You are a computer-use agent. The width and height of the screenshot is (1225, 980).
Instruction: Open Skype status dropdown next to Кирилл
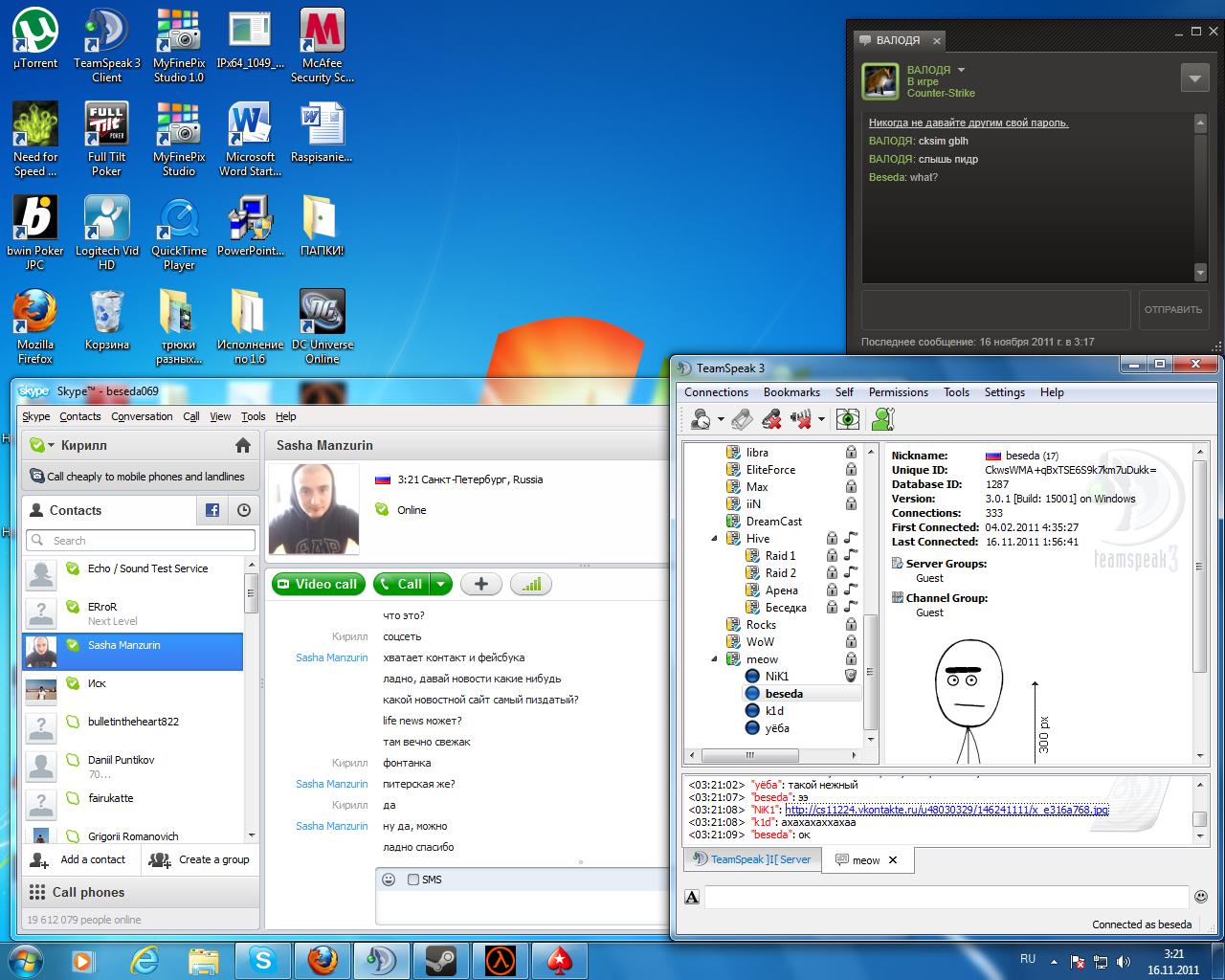[52, 445]
